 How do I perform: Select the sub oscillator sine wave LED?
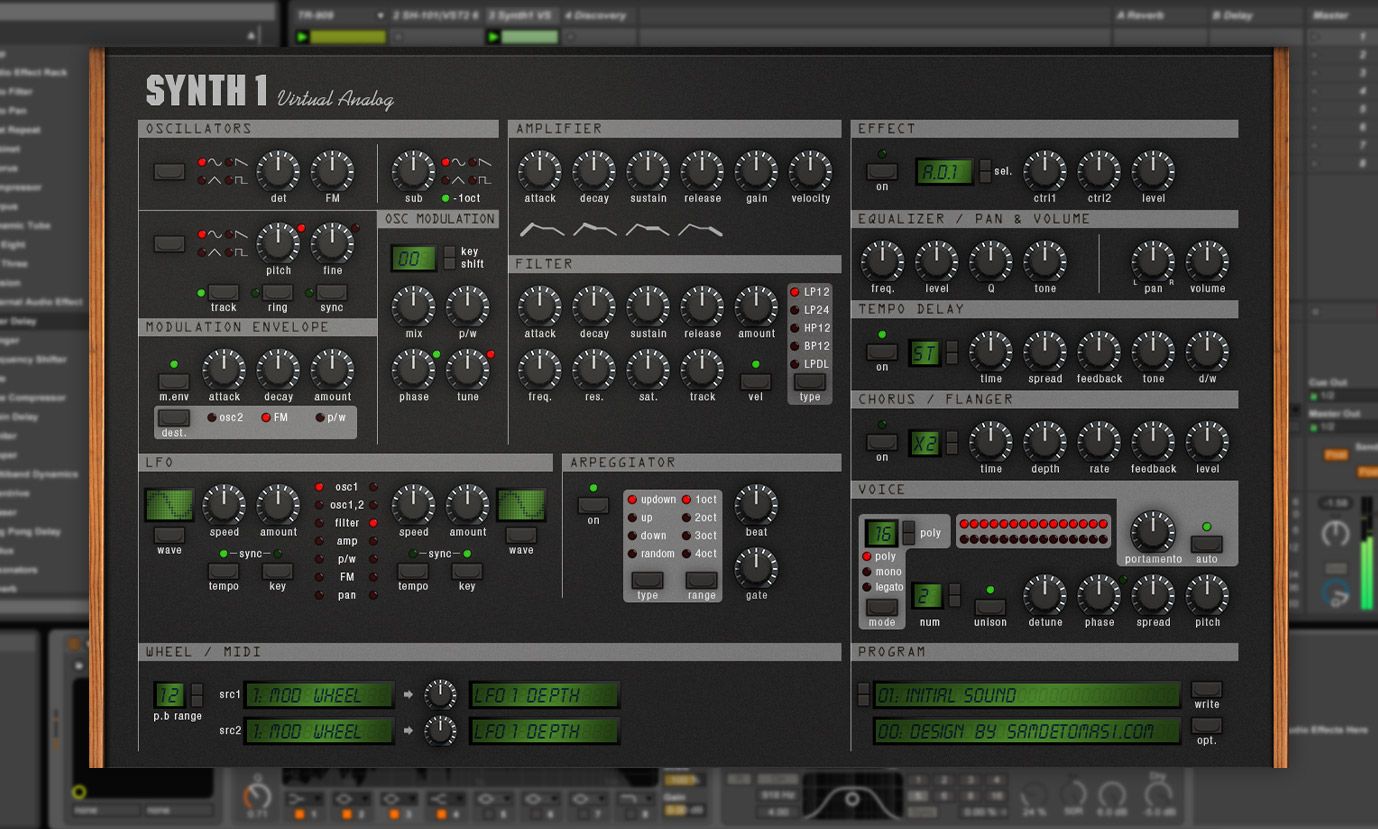[446, 163]
